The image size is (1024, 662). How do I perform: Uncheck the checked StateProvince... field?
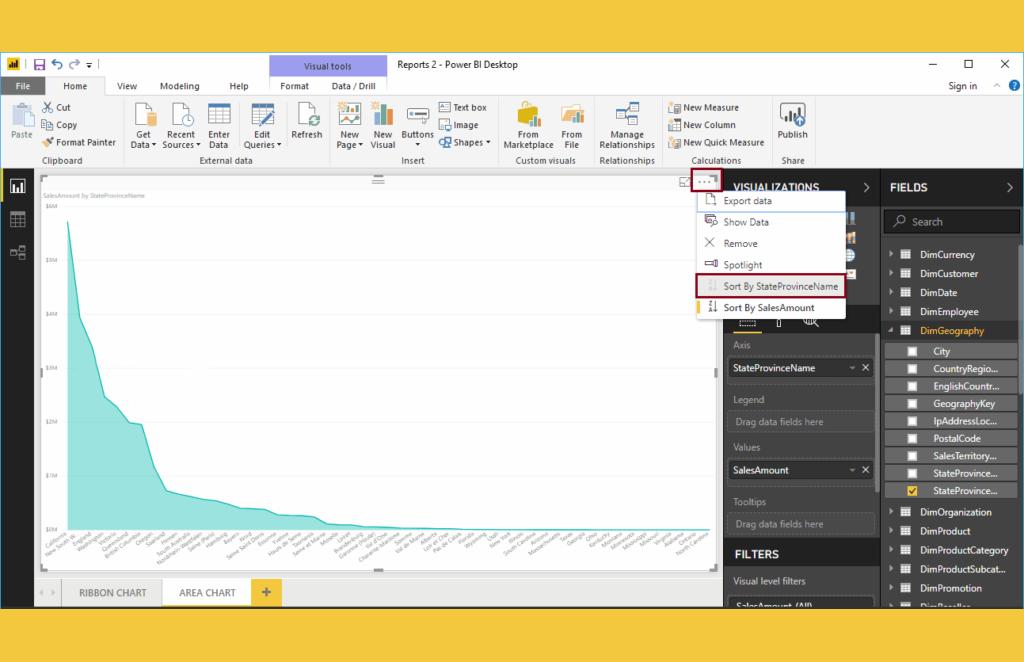[x=912, y=491]
